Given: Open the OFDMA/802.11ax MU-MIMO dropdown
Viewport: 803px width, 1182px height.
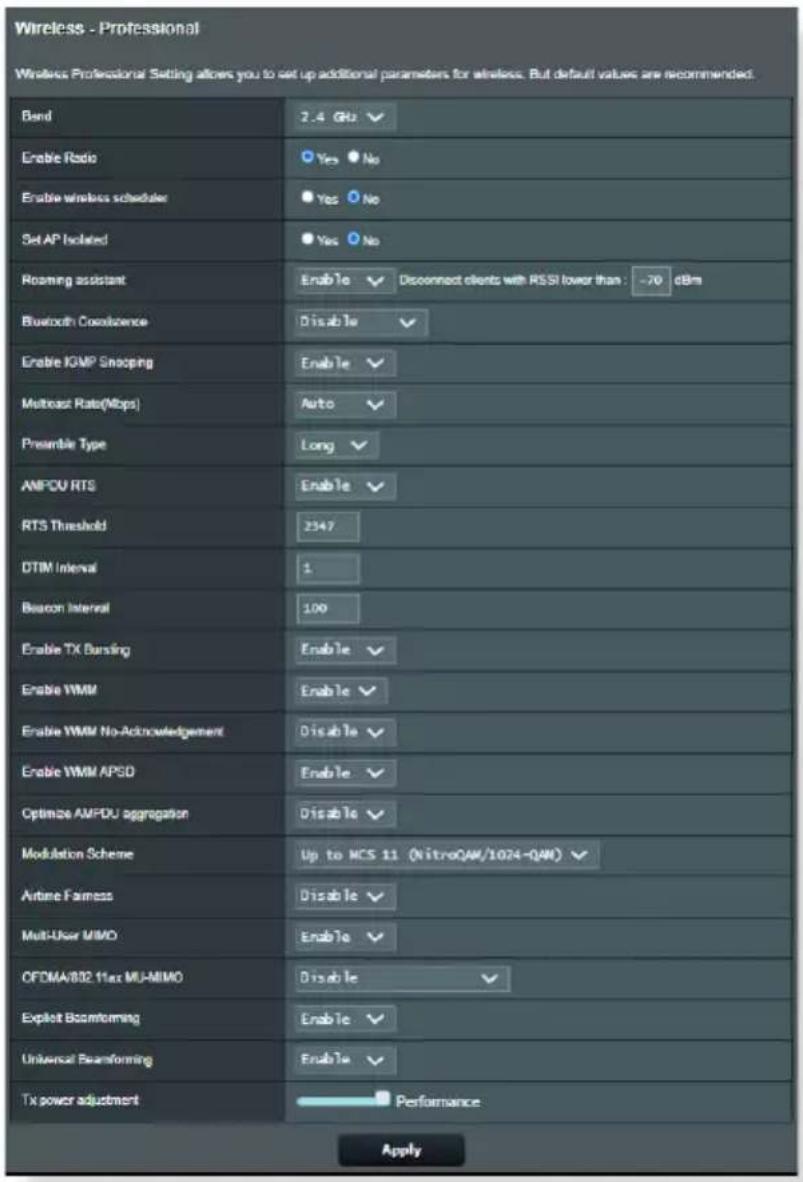Looking at the screenshot, I should [x=402, y=978].
